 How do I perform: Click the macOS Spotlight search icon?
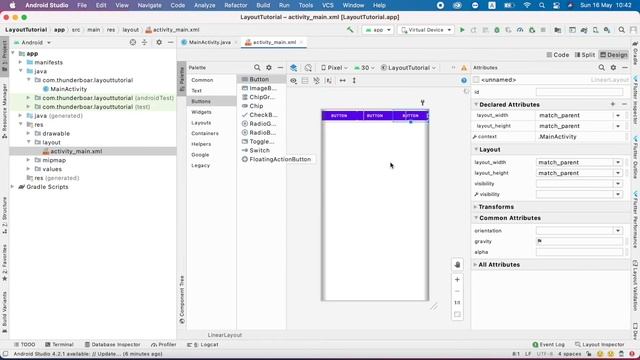point(542,5)
